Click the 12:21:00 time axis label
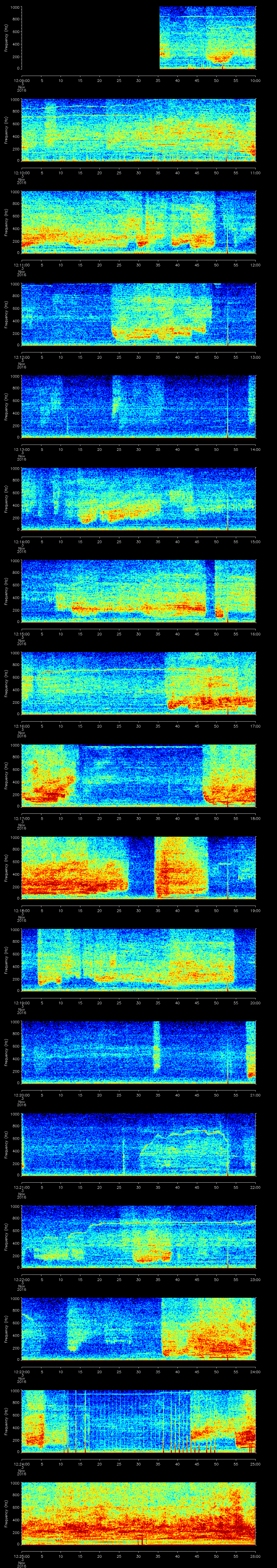The image size is (277, 1568). [22, 1187]
